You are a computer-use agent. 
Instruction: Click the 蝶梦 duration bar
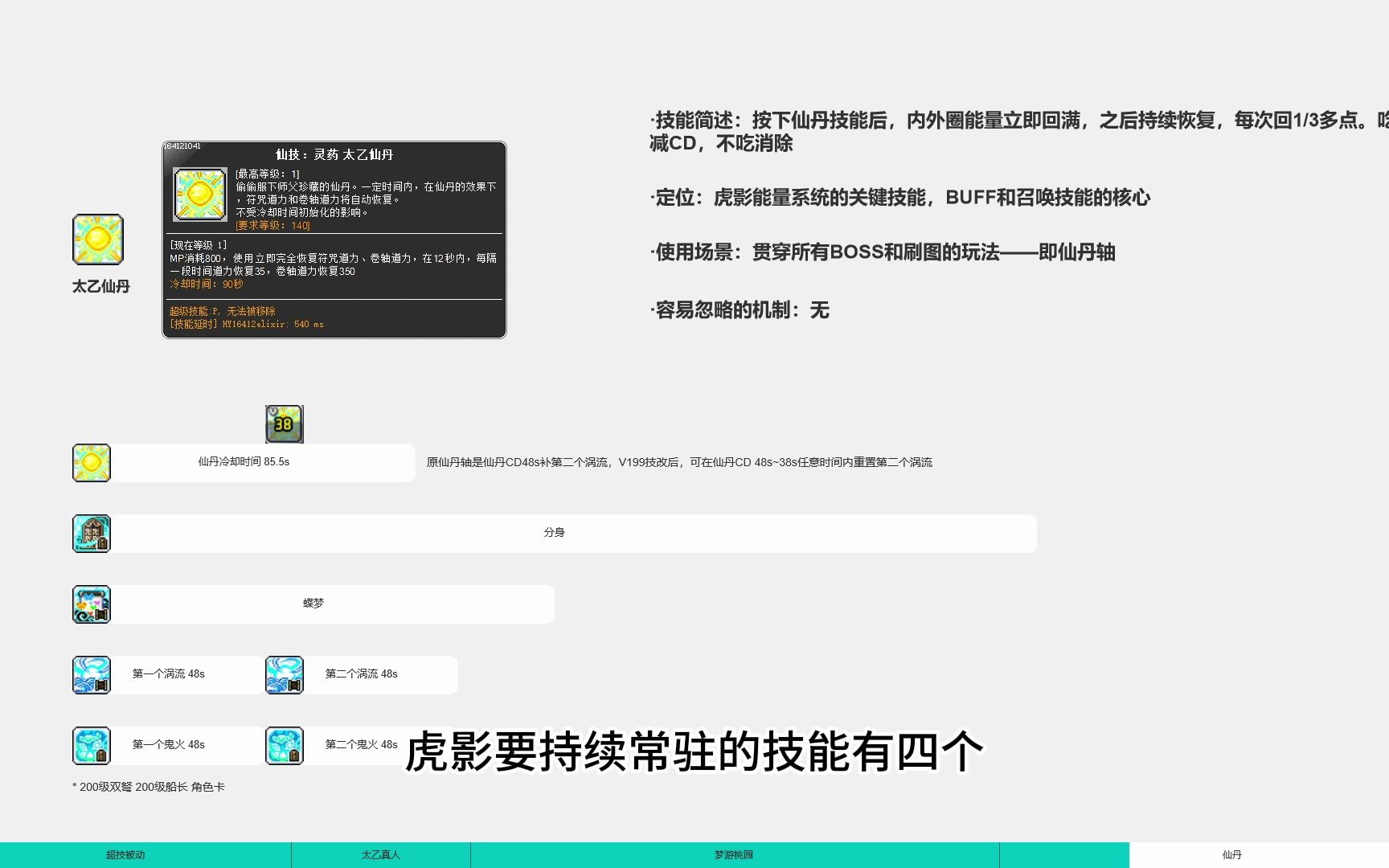pyautogui.click(x=333, y=604)
